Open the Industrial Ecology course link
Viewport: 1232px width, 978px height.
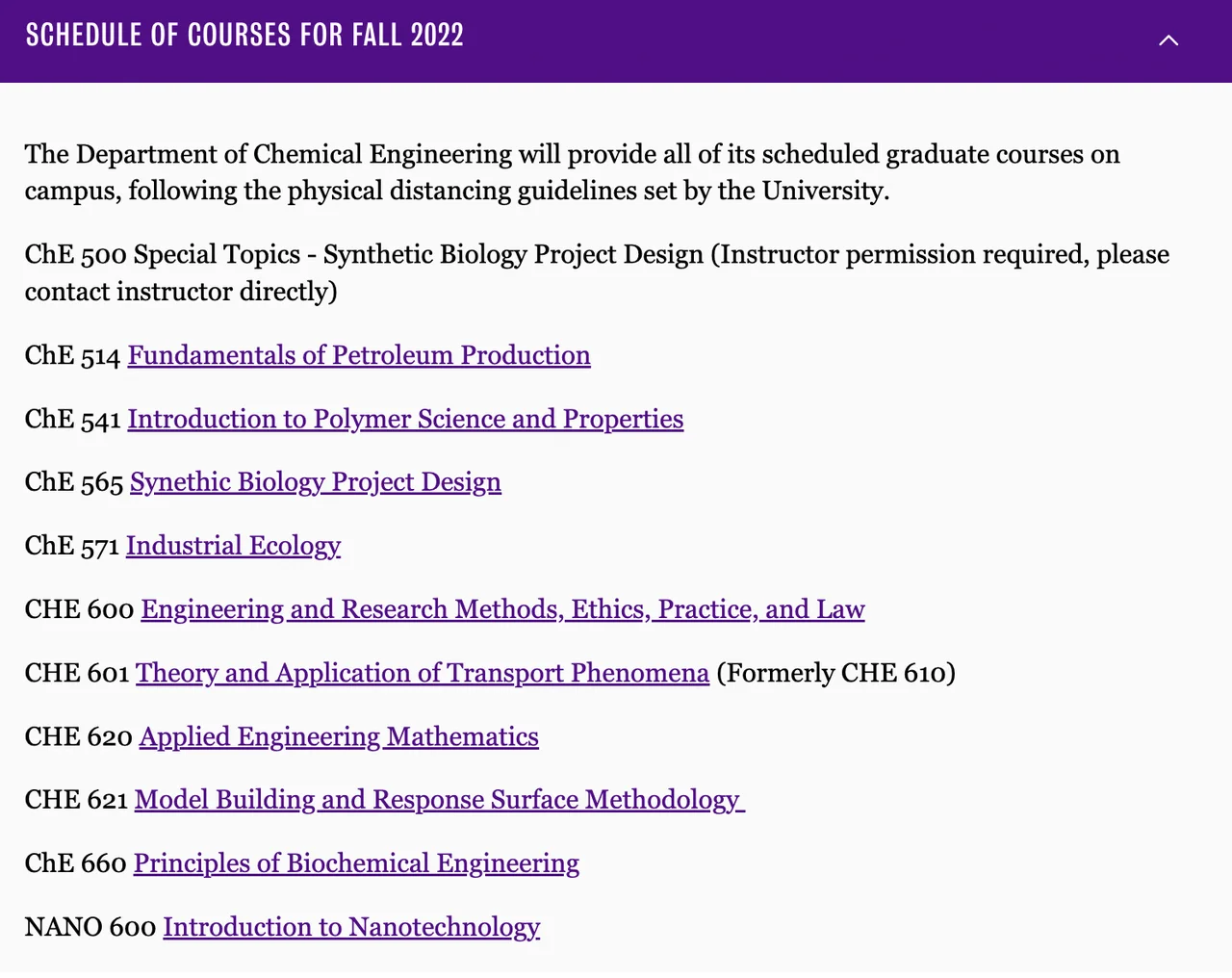coord(233,545)
